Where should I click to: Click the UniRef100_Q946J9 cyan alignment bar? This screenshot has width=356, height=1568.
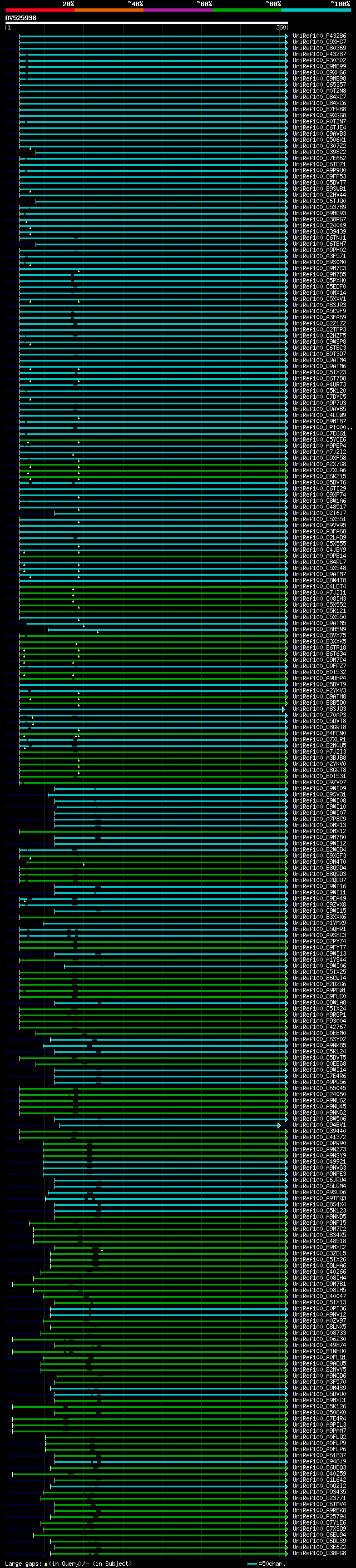(x=170, y=1461)
